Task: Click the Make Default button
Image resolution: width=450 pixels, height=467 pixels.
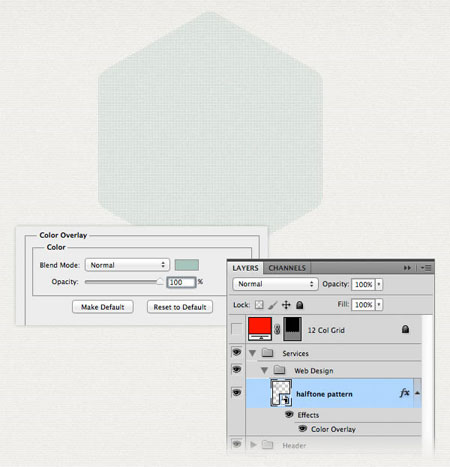Action: (103, 307)
